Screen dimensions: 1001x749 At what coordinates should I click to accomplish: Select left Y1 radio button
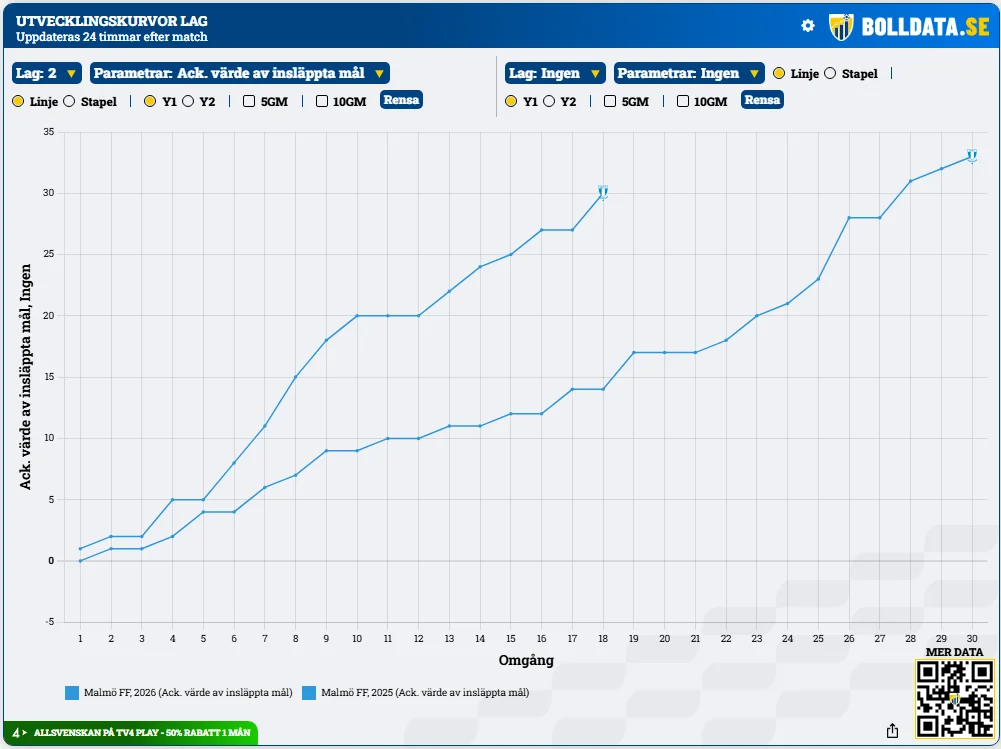(150, 102)
